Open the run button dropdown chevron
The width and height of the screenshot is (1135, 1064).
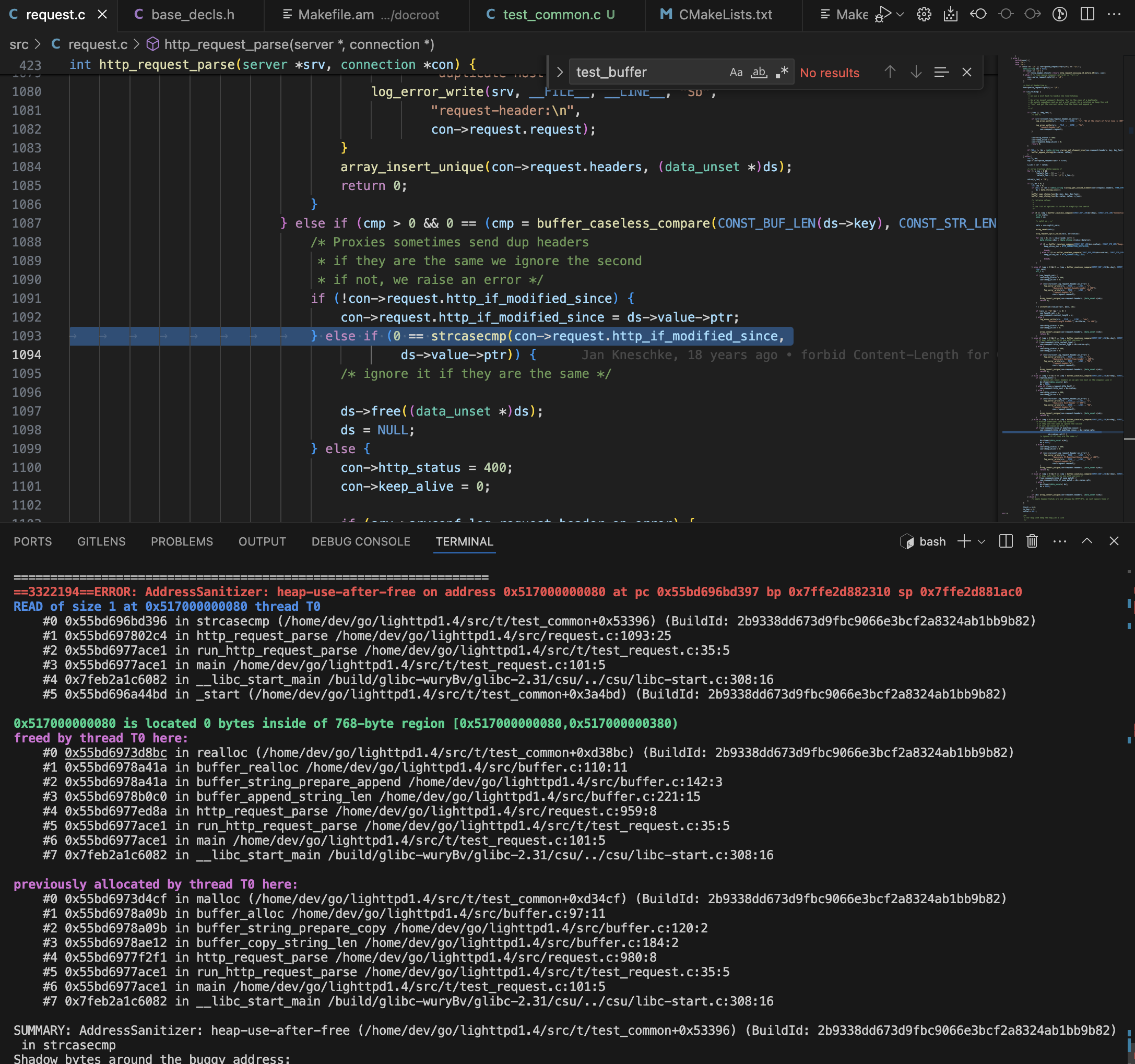(901, 14)
